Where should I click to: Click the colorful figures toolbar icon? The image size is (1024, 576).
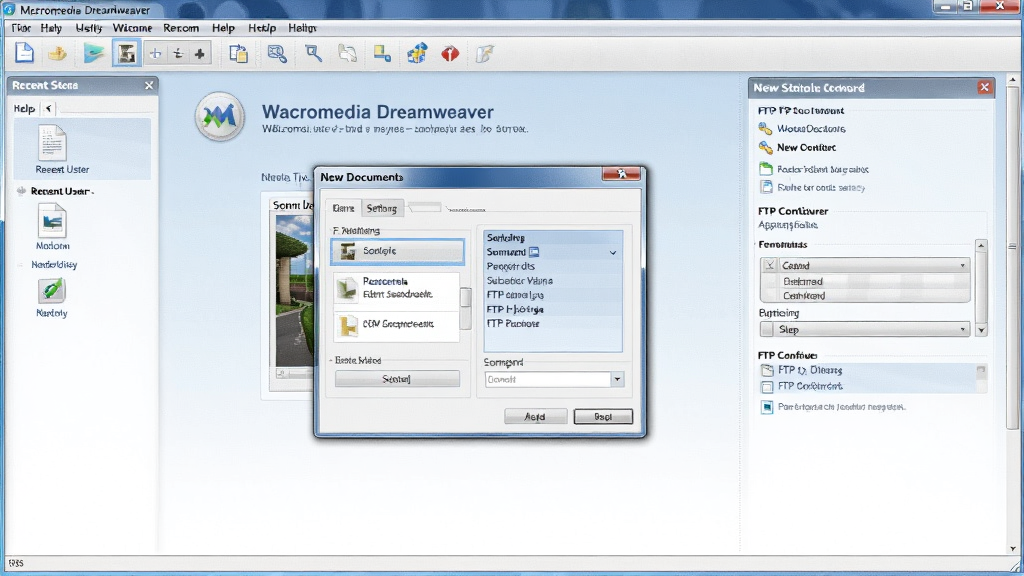(417, 54)
